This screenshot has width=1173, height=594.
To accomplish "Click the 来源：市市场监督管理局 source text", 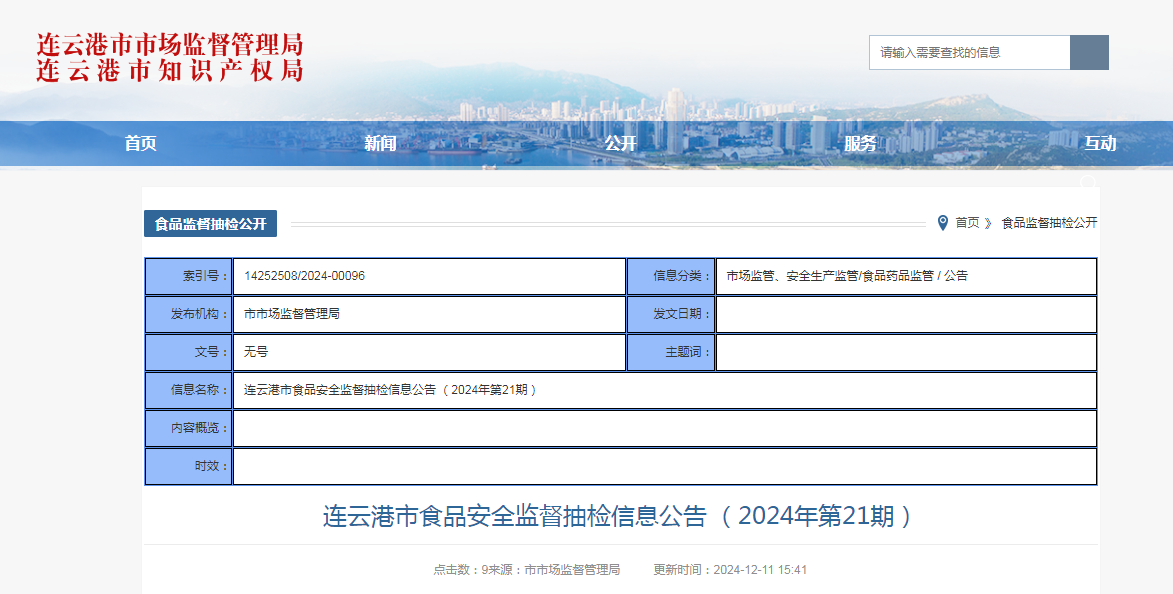I will 554,570.
